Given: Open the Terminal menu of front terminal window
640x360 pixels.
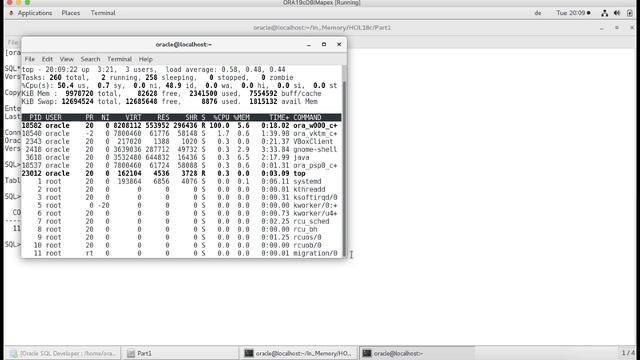Looking at the screenshot, I should 119,59.
